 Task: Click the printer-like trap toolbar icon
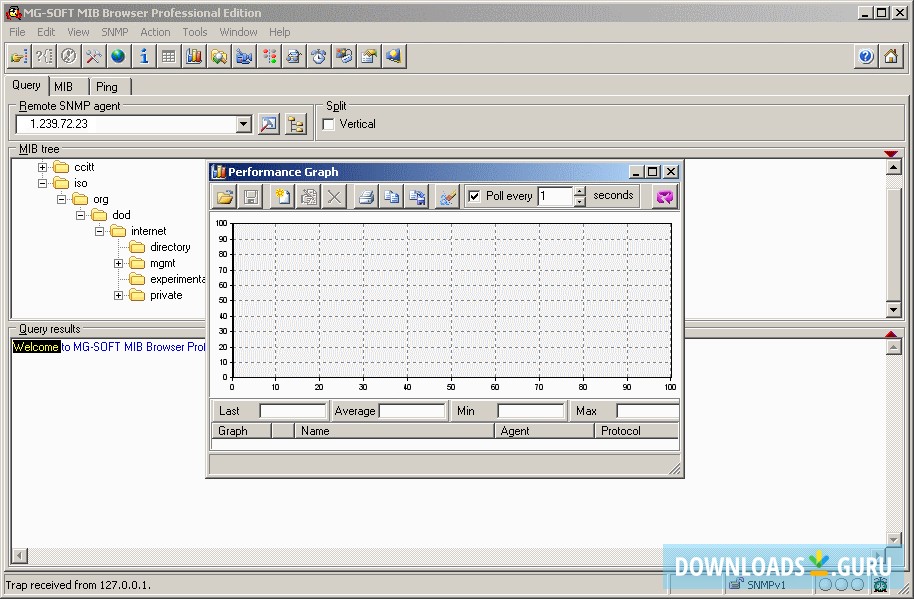point(294,57)
